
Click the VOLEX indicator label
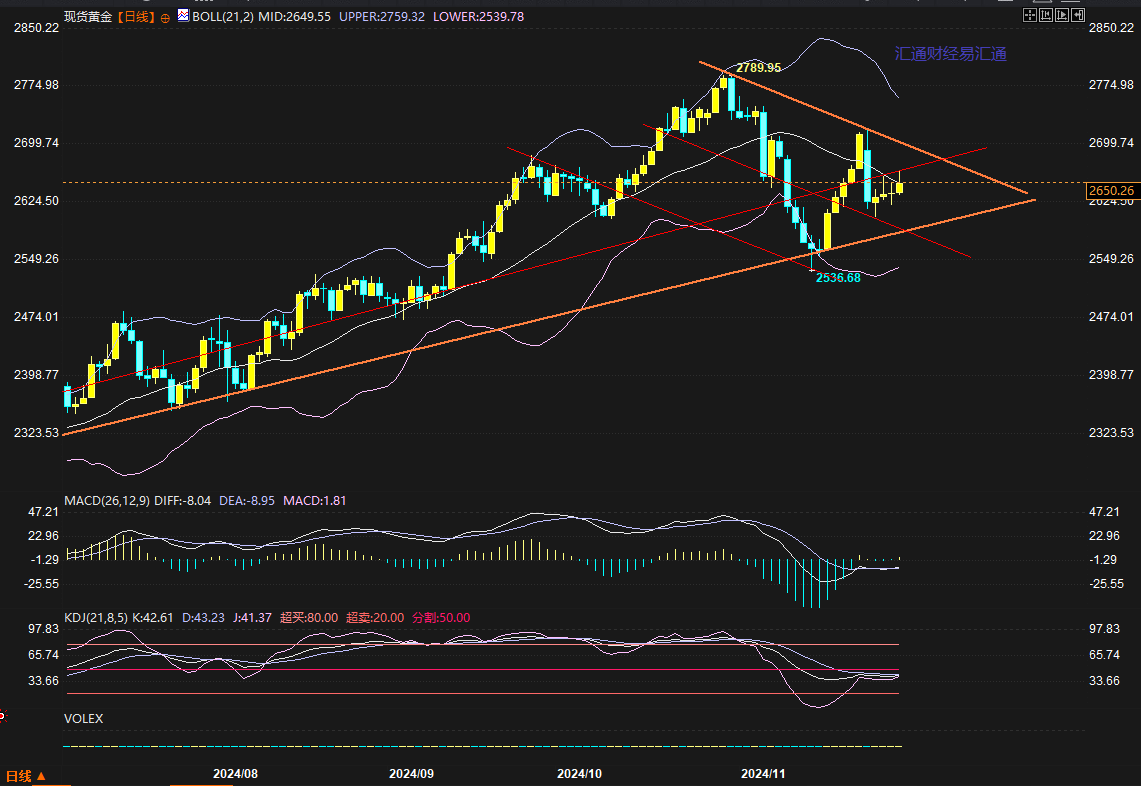point(84,718)
